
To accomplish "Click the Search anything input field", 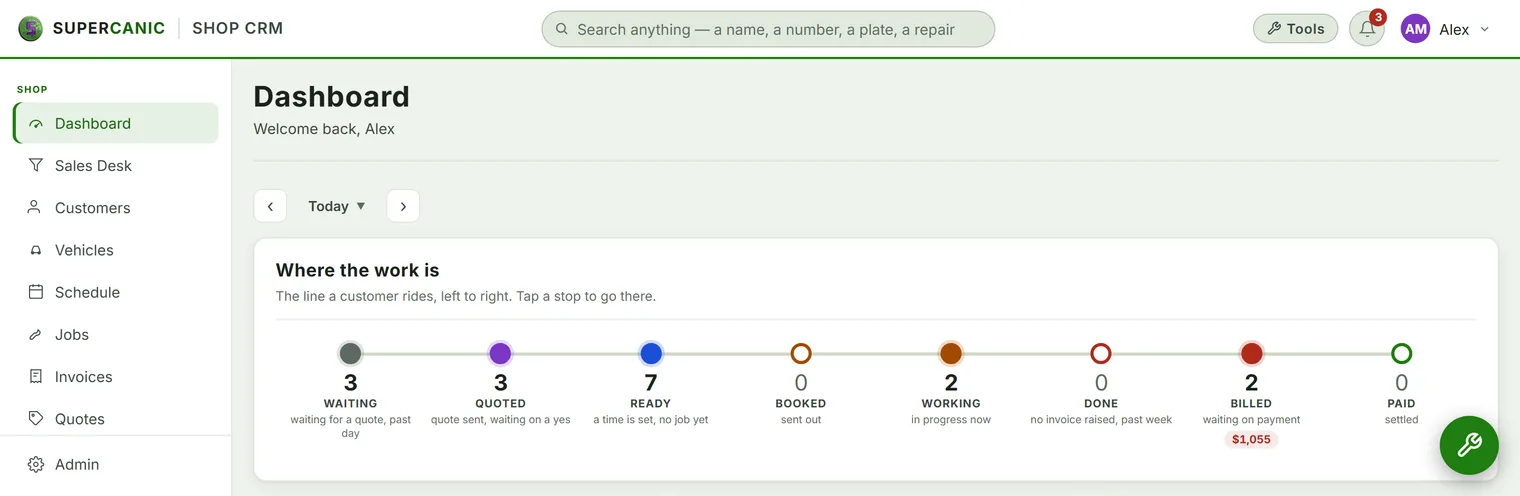I will [768, 29].
